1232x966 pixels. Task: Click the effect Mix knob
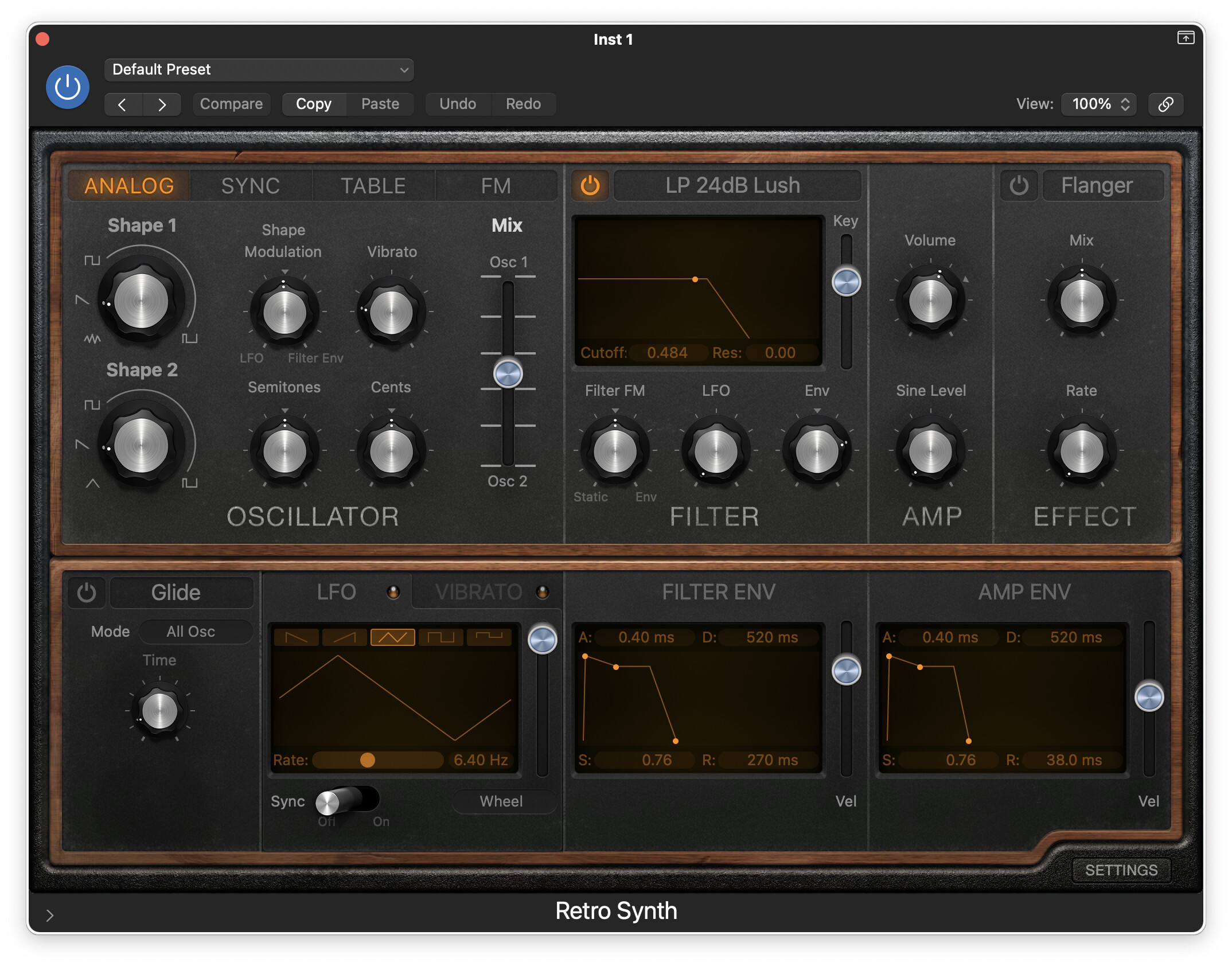pyautogui.click(x=1082, y=301)
